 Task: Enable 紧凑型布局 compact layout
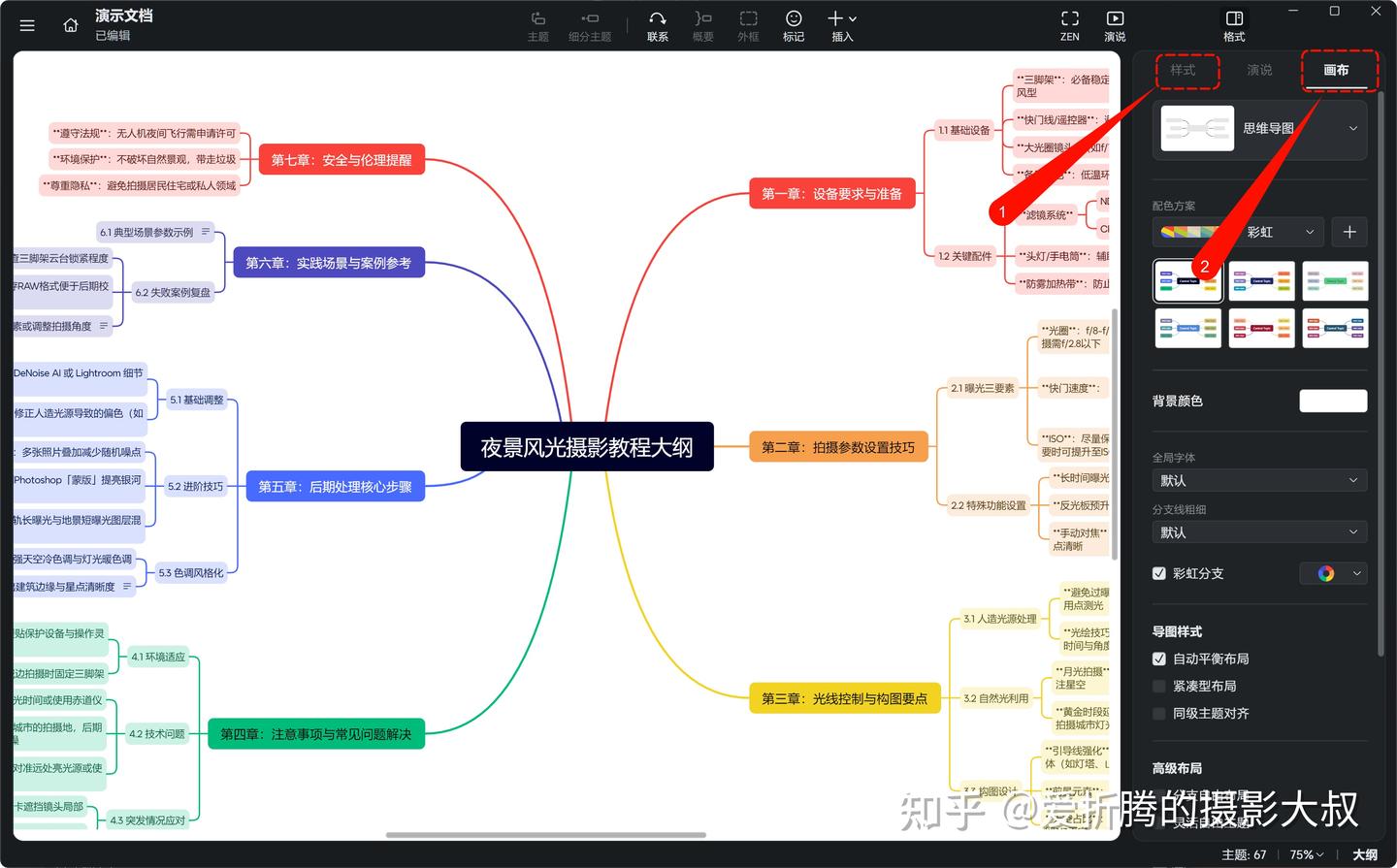pyautogui.click(x=1159, y=686)
